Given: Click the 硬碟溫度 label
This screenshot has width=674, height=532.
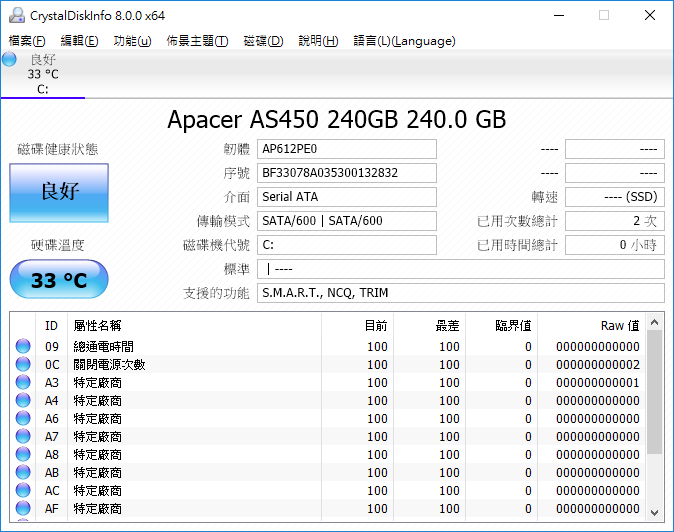Looking at the screenshot, I should [58, 245].
